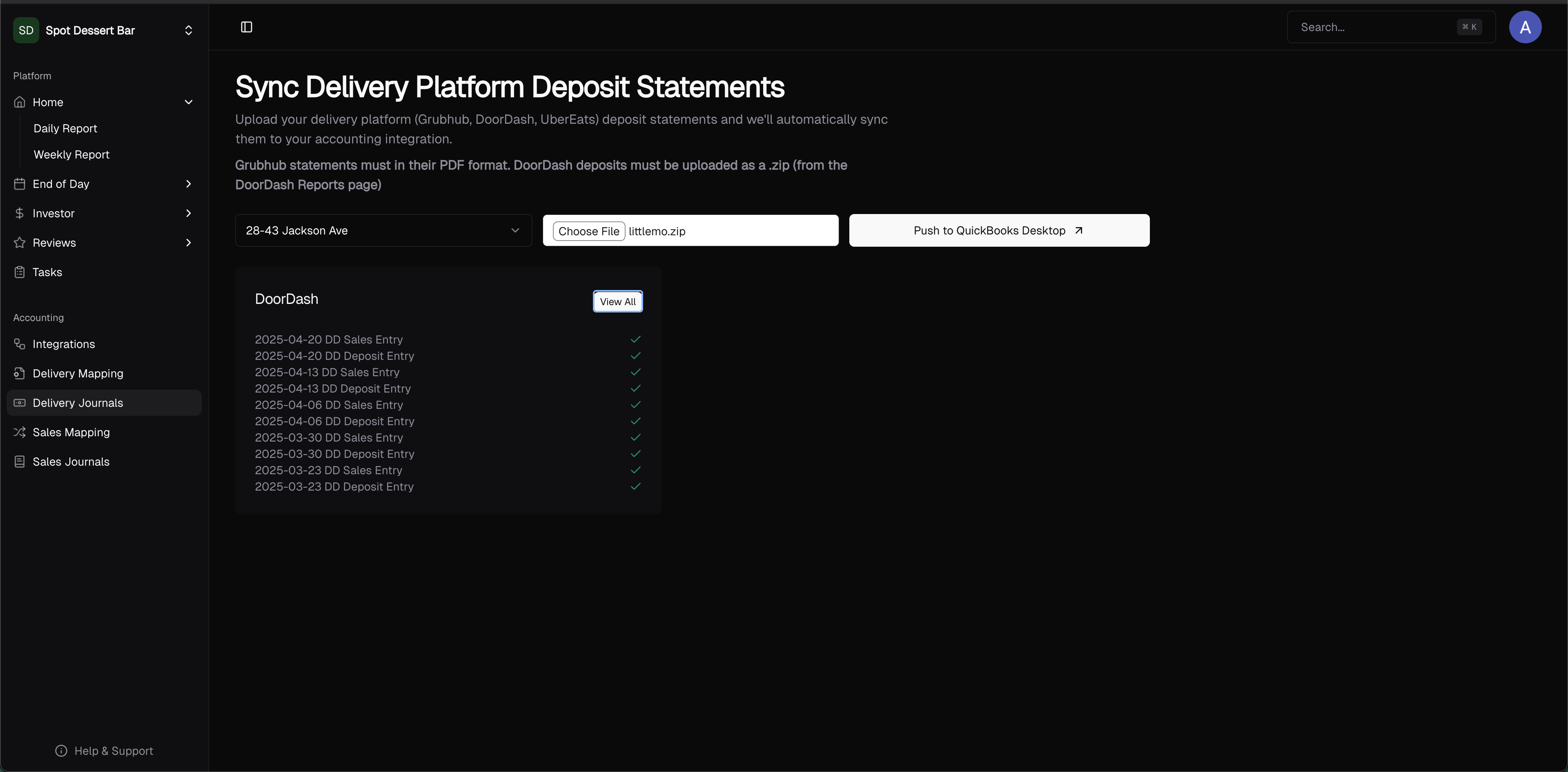Screen dimensions: 1568x772
Task: Go to Tasks in sidebar
Action: (104, 272)
